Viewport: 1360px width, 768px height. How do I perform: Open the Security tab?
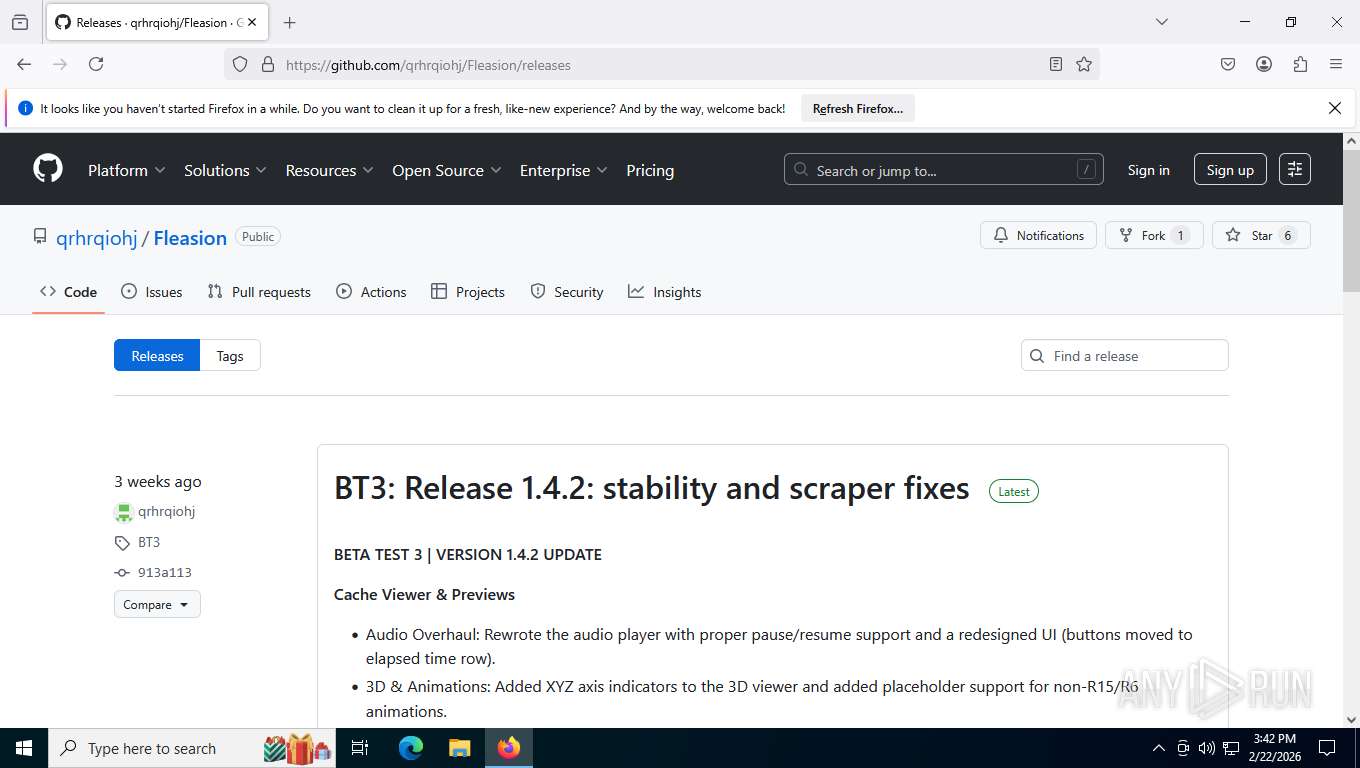(567, 292)
